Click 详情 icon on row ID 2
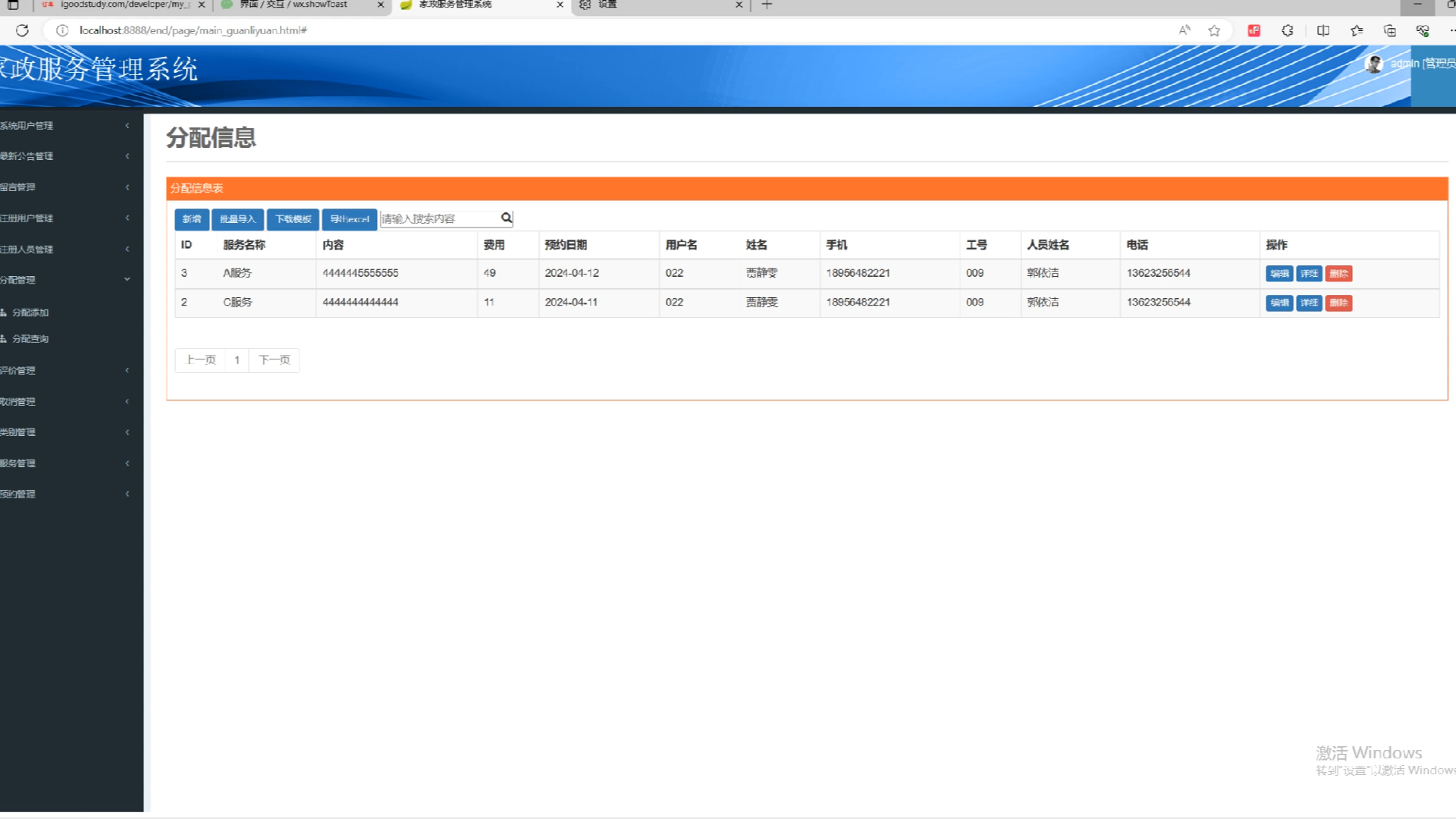The height and width of the screenshot is (819, 1456). point(1309,302)
